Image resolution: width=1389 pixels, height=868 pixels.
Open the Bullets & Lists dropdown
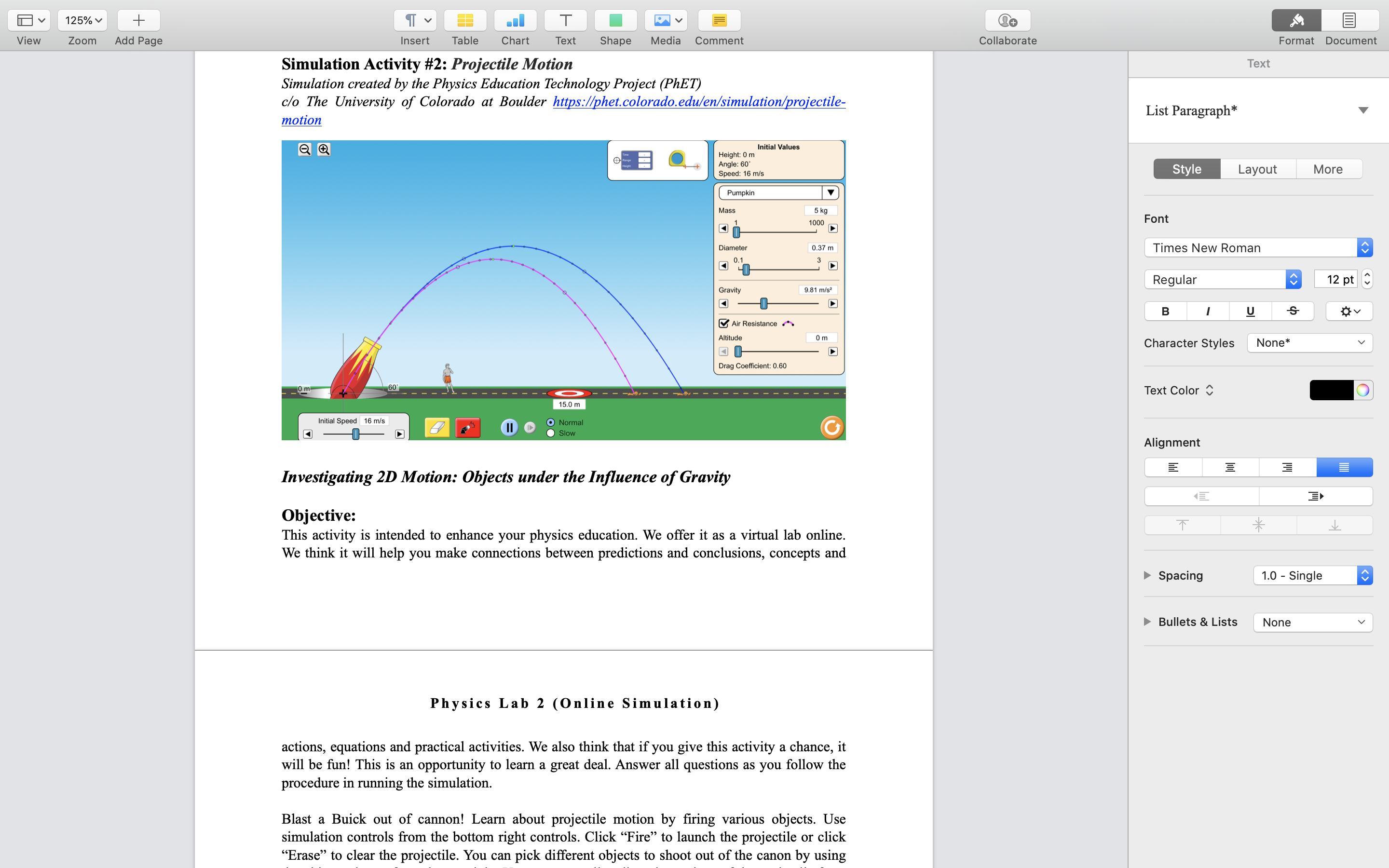point(1313,622)
